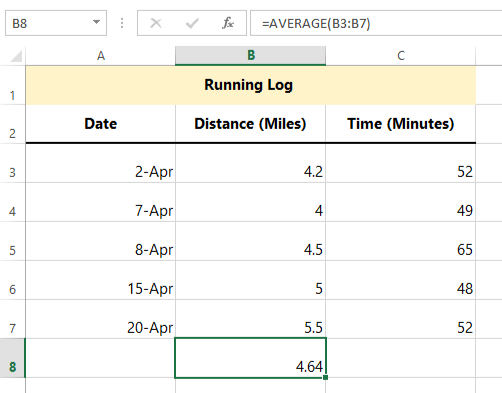The image size is (502, 393).
Task: Select the time cell in 2-Apr row
Action: [x=401, y=163]
